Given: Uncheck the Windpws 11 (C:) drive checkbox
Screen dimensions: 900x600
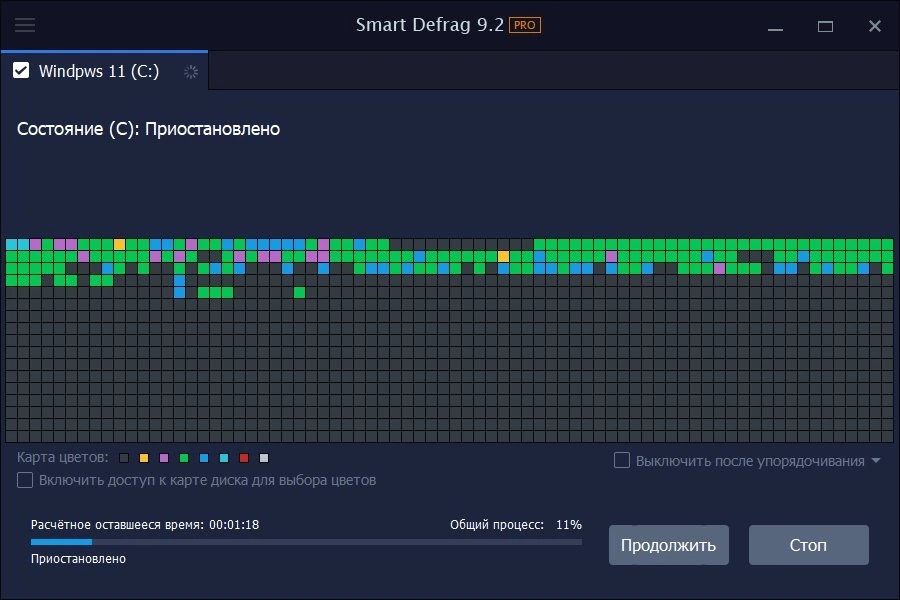Looking at the screenshot, I should pos(21,71).
